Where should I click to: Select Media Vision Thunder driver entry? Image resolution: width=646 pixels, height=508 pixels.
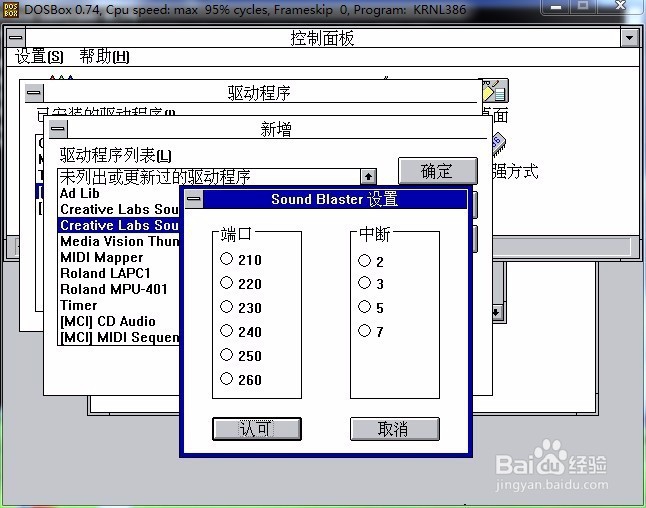click(119, 241)
